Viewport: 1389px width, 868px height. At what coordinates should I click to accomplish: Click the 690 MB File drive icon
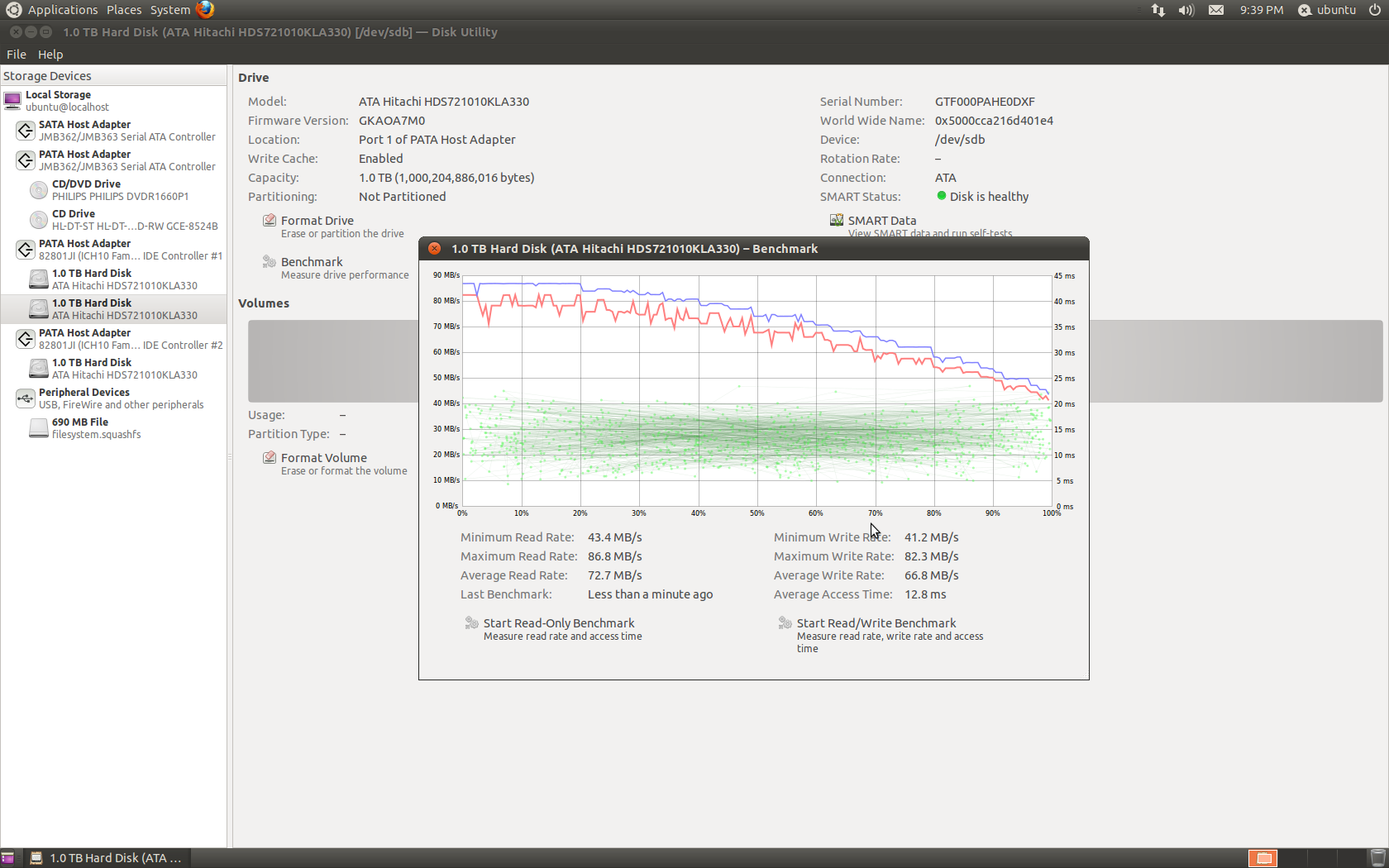(39, 428)
